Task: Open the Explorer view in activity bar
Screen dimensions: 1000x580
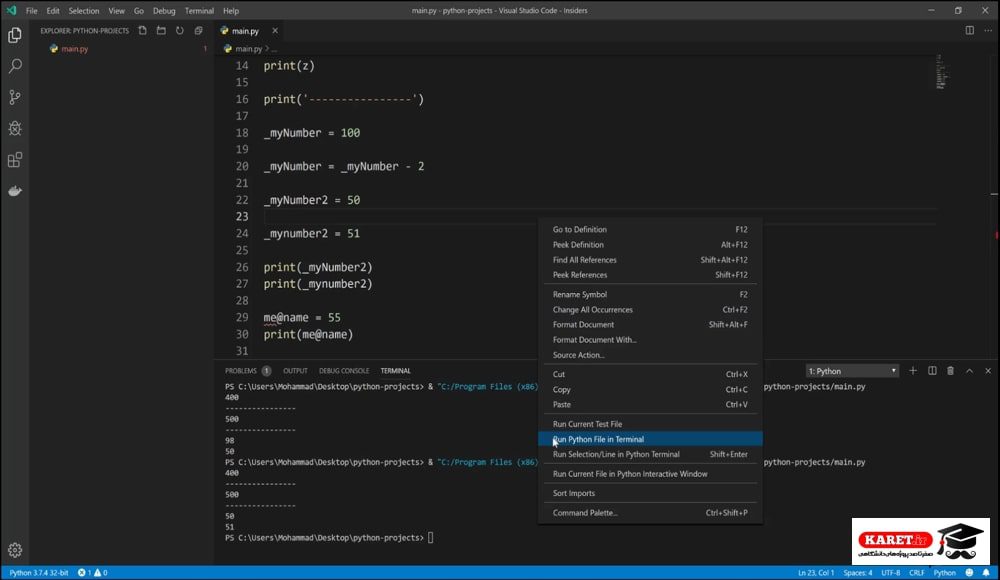Action: [15, 35]
